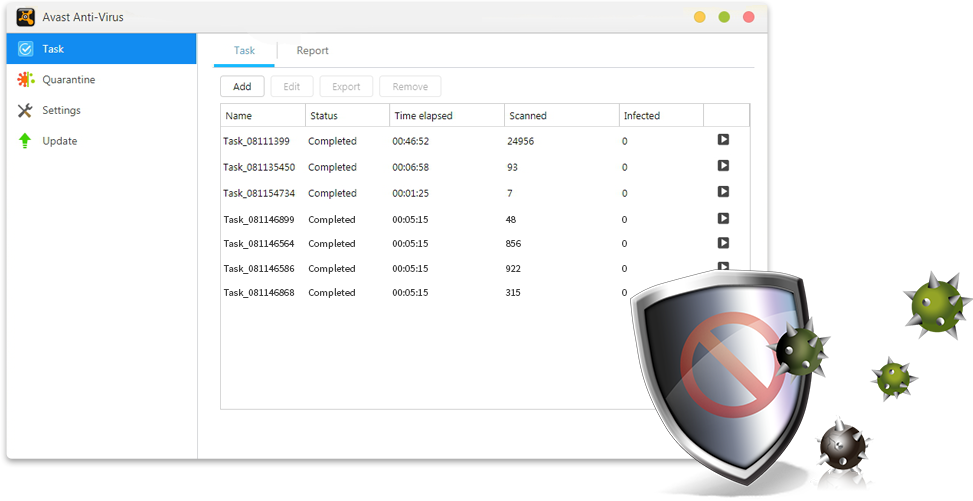Open the Task section in sidebar
Image resolution: width=973 pixels, height=501 pixels.
coord(101,49)
